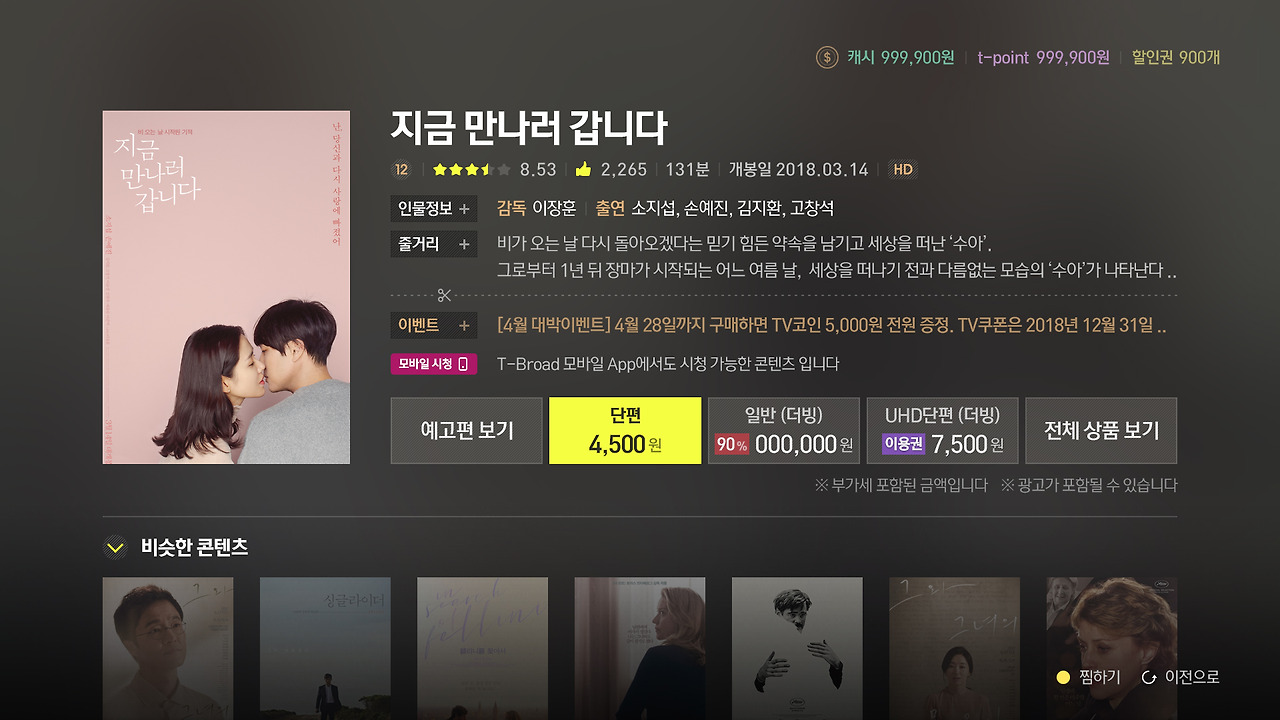Click the 모바일 시청 phone badge

click(x=433, y=364)
